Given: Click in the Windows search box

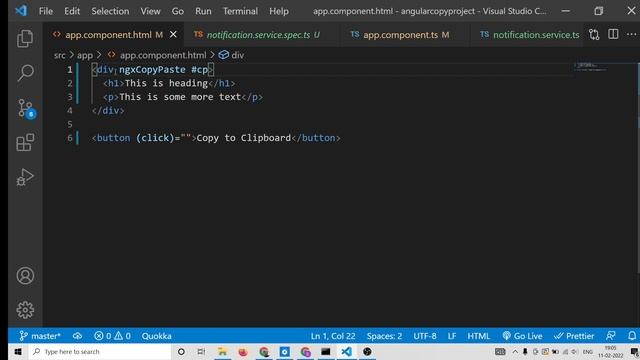Looking at the screenshot, I should (x=100, y=351).
